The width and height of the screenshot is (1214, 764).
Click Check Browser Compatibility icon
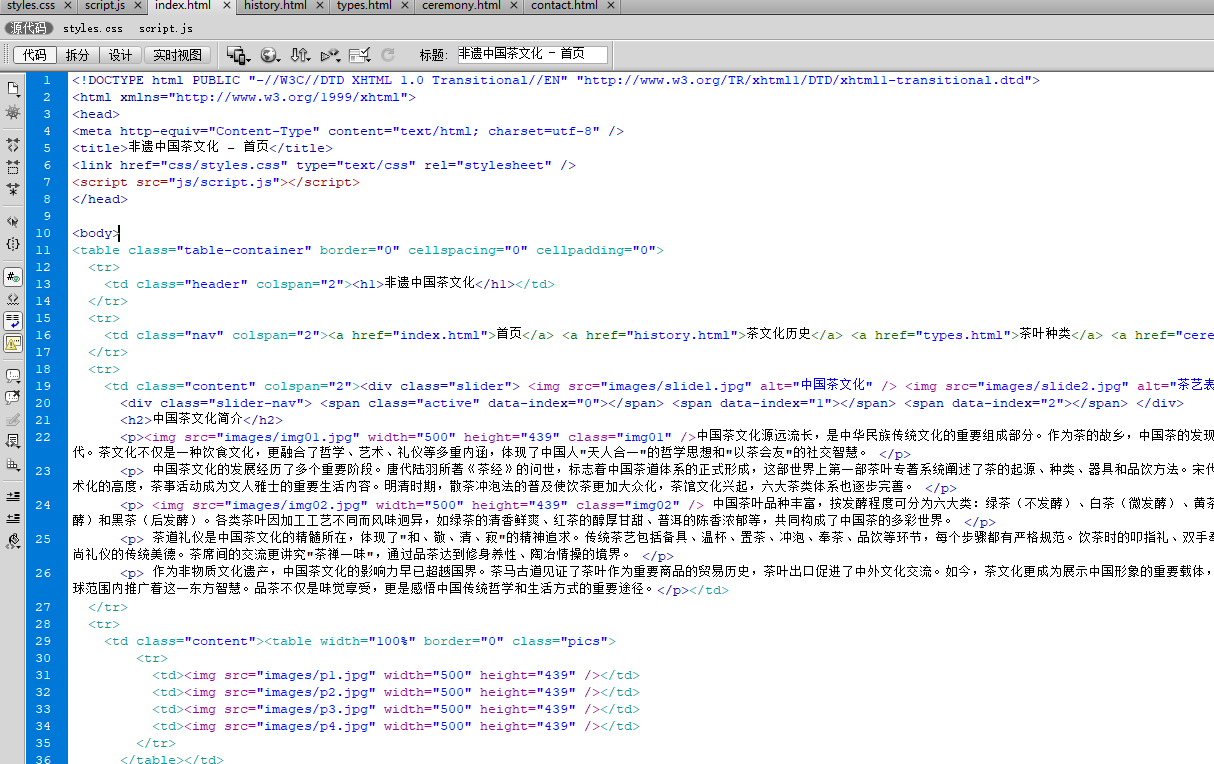[x=360, y=55]
